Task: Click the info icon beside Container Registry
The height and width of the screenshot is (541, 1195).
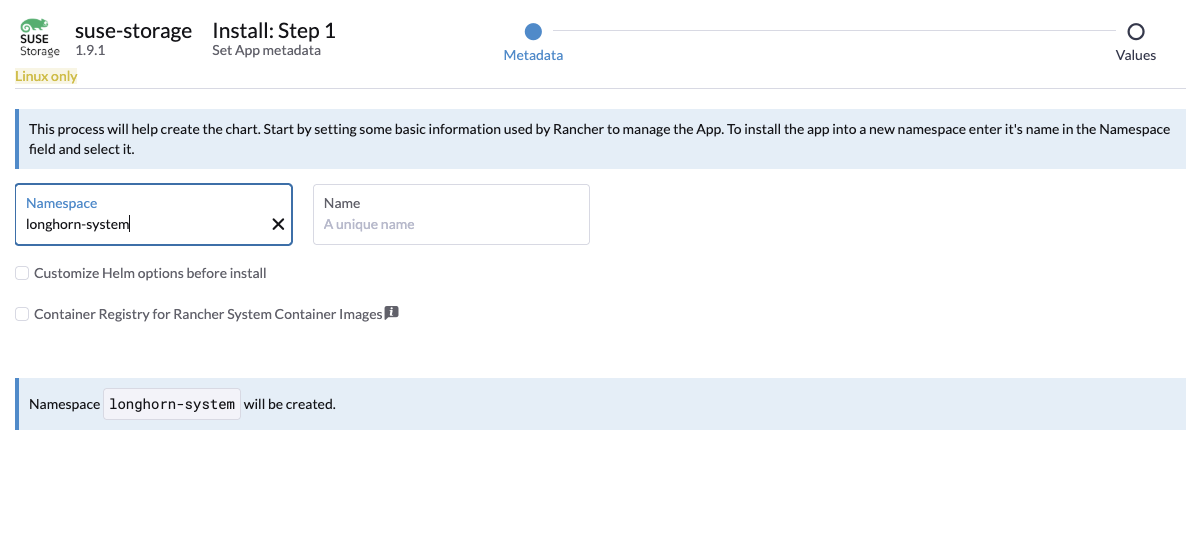Action: coord(392,313)
